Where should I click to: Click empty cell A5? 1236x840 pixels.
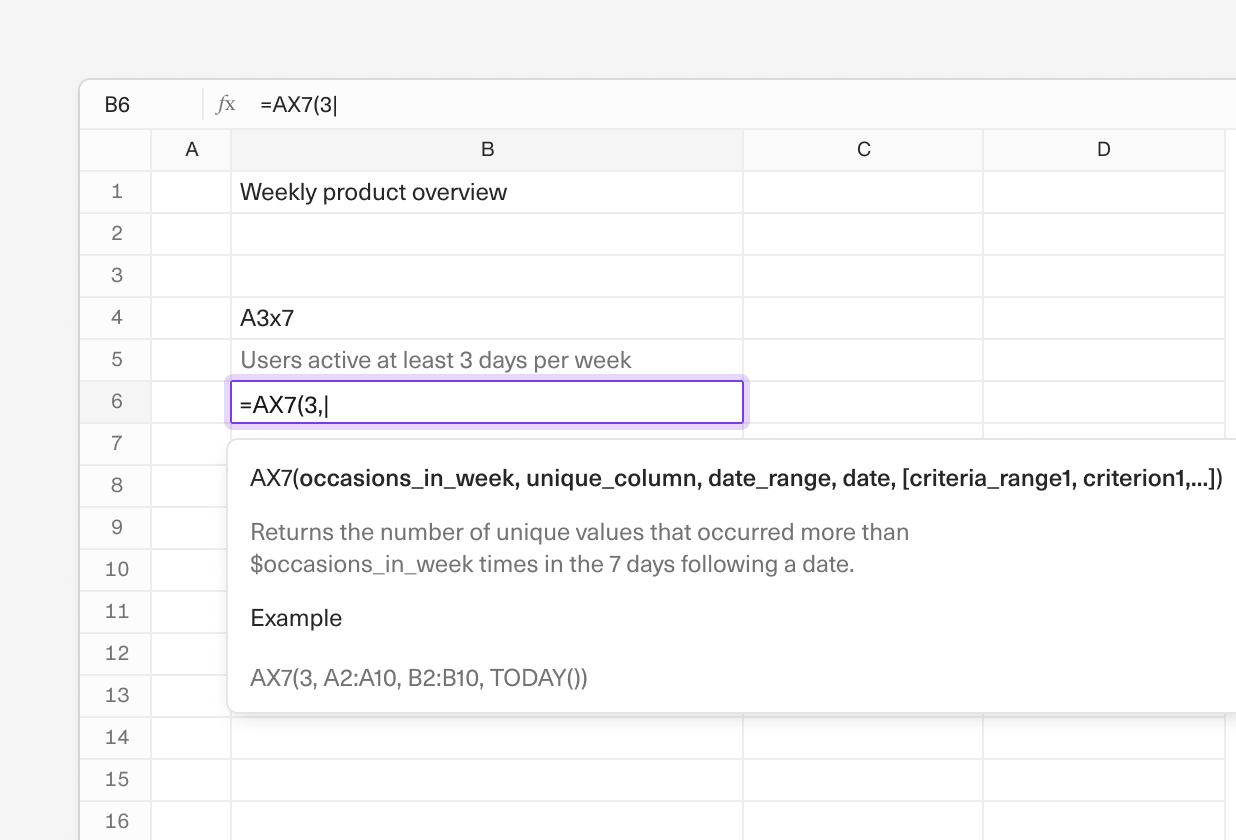point(191,360)
